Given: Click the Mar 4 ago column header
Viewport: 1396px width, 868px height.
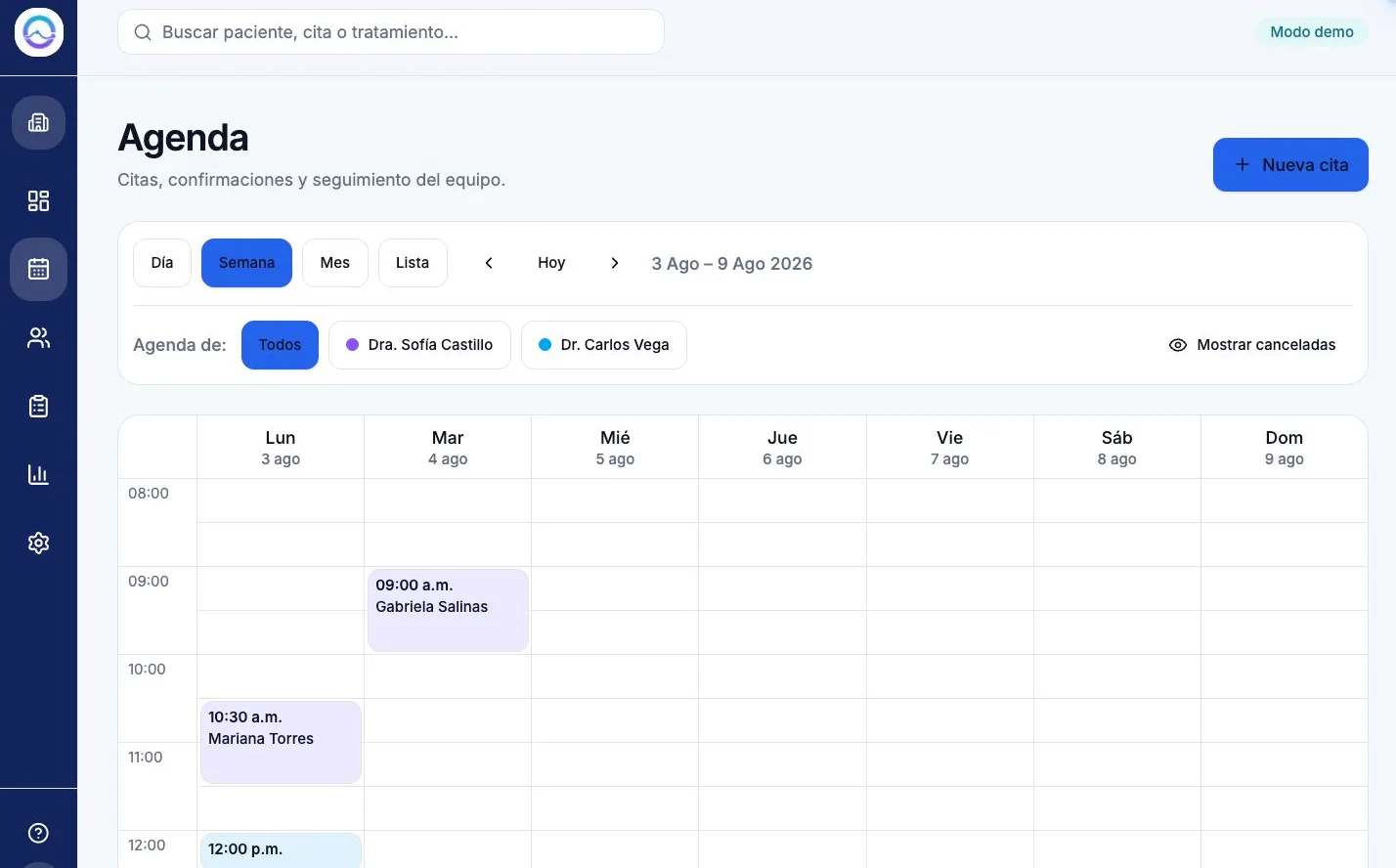Looking at the screenshot, I should (448, 448).
